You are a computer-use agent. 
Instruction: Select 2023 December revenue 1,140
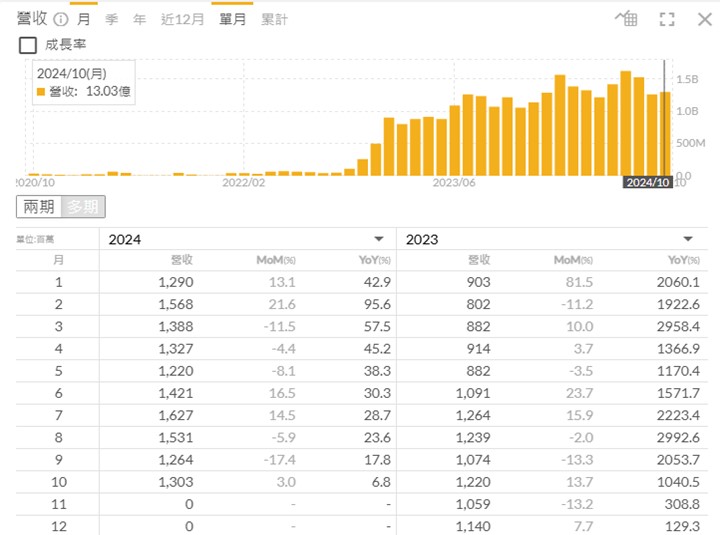click(473, 526)
